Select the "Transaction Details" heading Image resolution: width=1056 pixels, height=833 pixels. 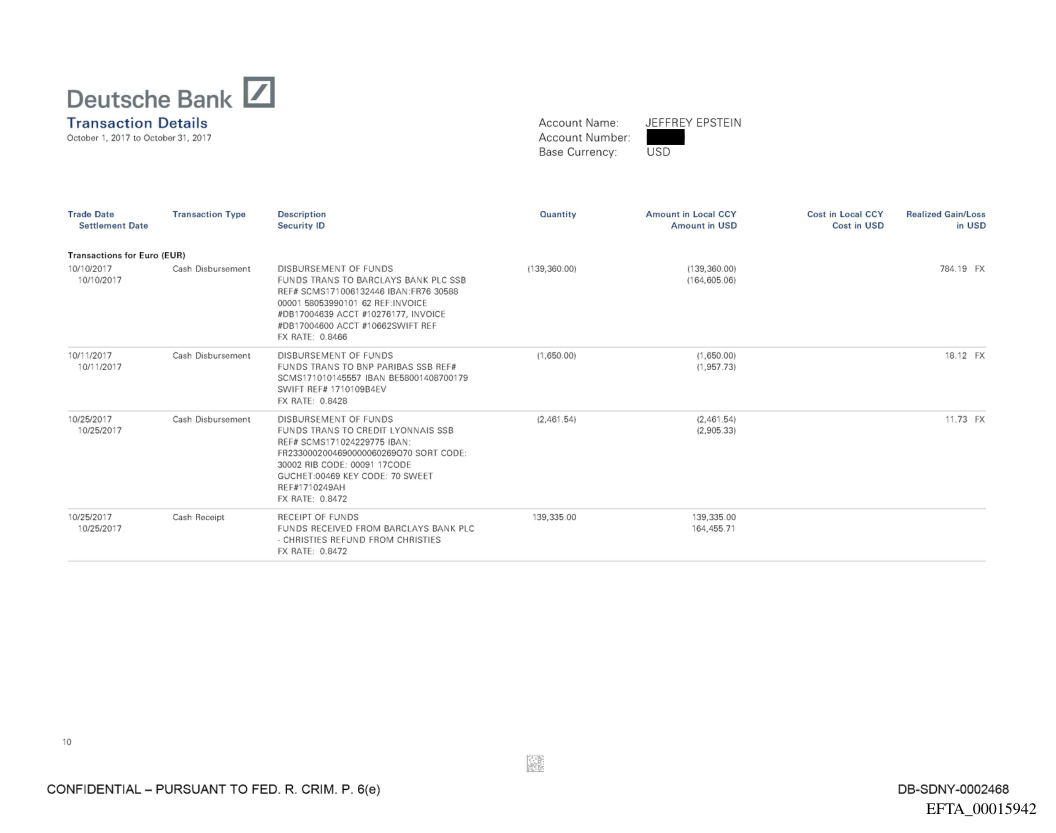[x=137, y=123]
